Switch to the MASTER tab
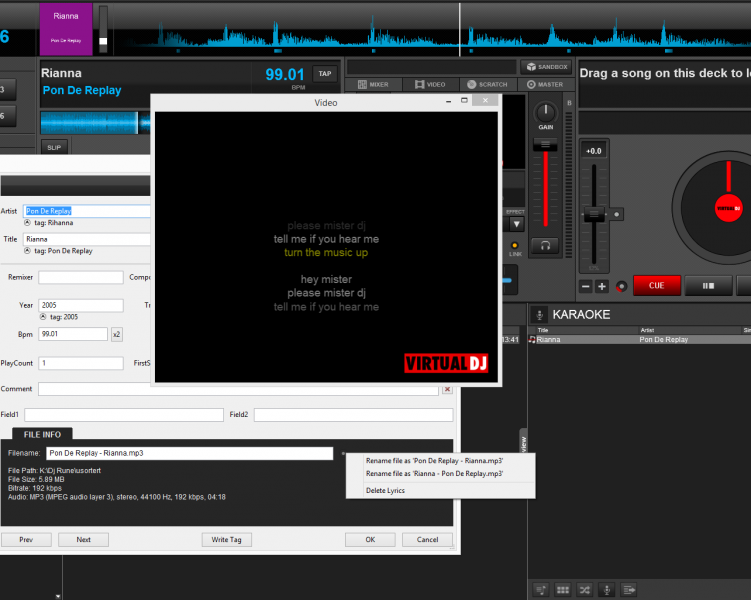Screen dimensions: 751x600 [546, 84]
